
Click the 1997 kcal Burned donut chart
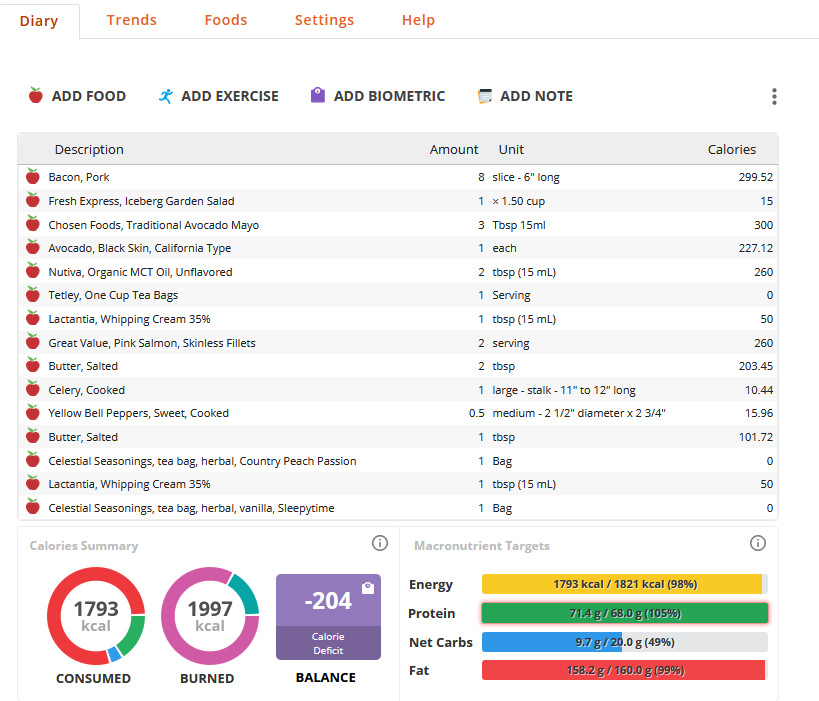210,616
